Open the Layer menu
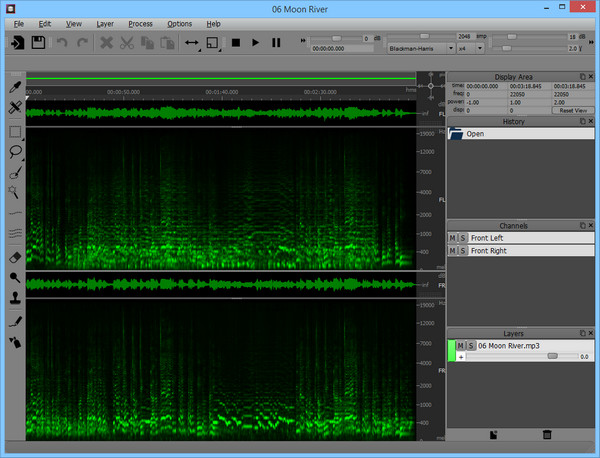Screen dimensions: 600x458 pyautogui.click(x=105, y=23)
